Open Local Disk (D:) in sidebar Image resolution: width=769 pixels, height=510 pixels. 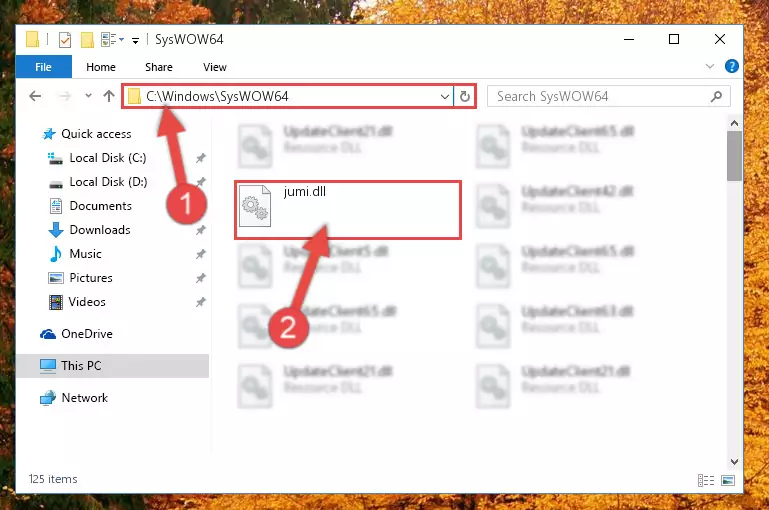coord(108,182)
